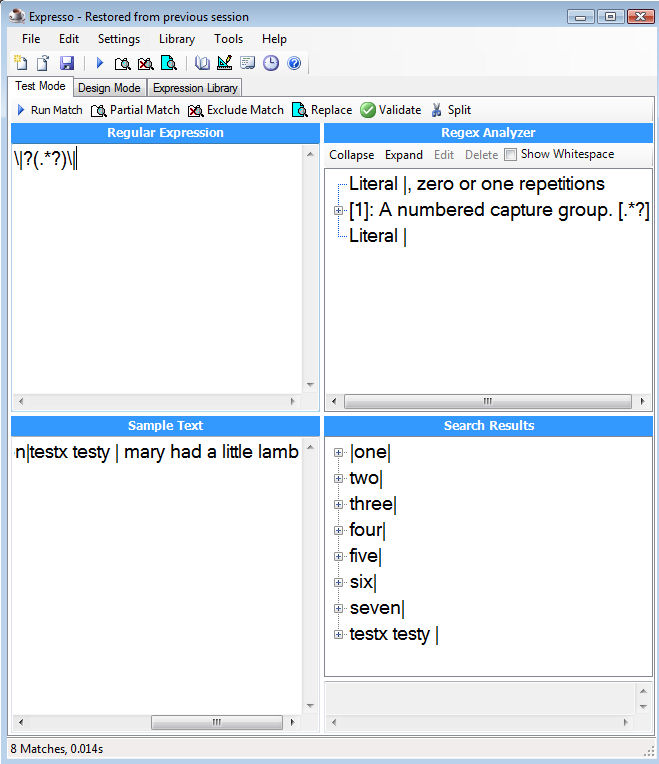Click the blue Run Match arrow in top toolbar

(x=100, y=63)
